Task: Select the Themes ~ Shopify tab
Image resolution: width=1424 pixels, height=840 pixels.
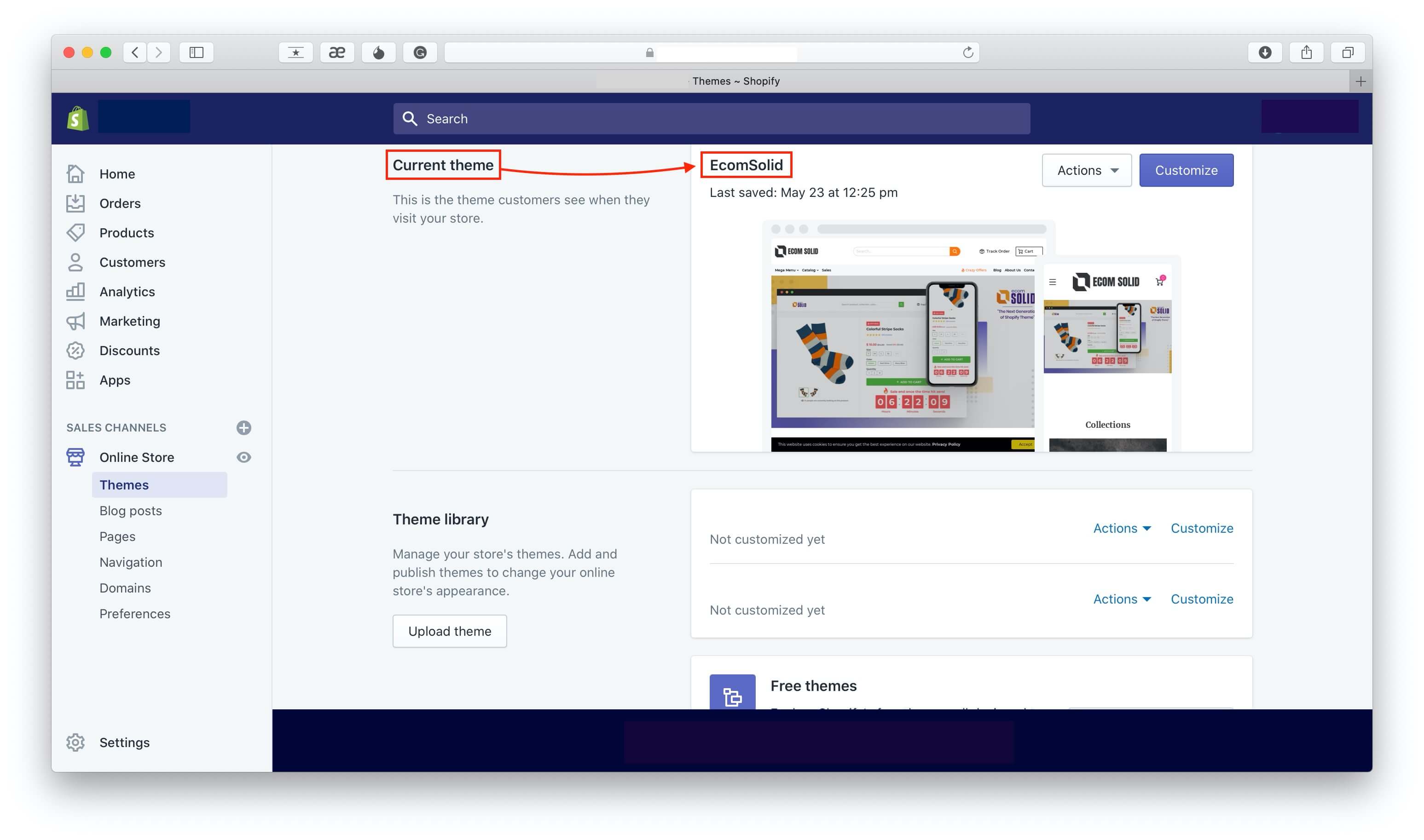Action: (736, 81)
